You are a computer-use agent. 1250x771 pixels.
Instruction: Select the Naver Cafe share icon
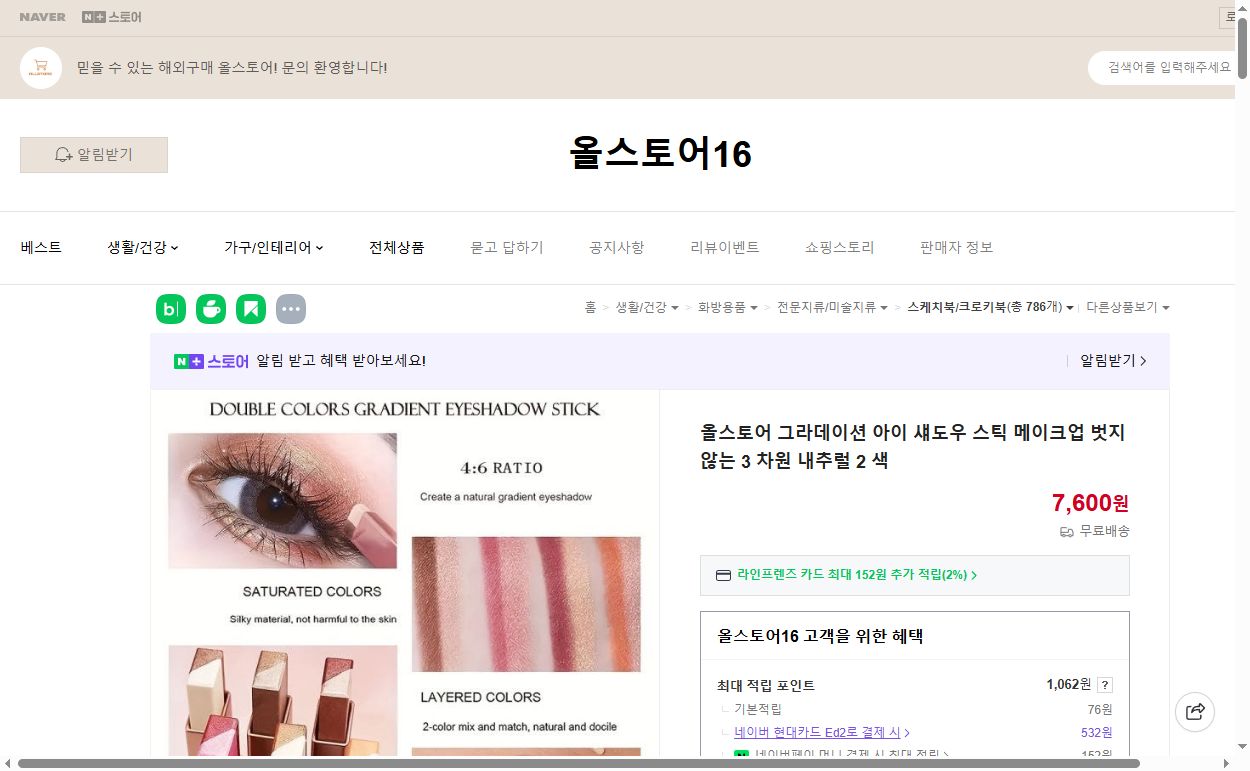click(x=211, y=309)
